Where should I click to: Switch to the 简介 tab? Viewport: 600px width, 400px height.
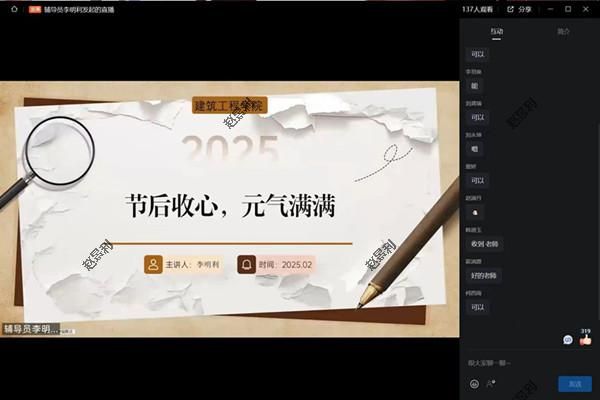pos(563,32)
